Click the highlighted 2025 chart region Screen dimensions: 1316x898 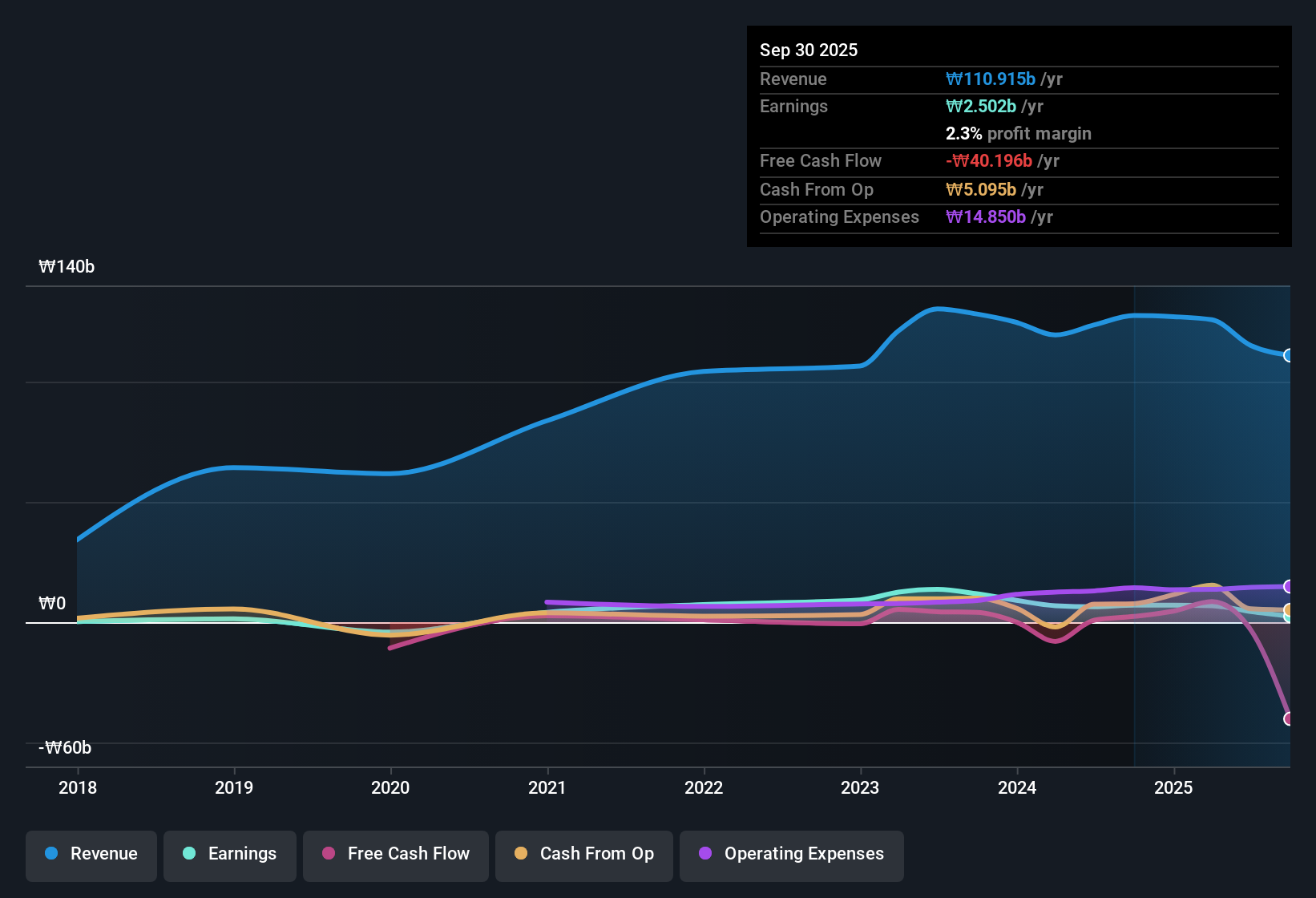1210,521
